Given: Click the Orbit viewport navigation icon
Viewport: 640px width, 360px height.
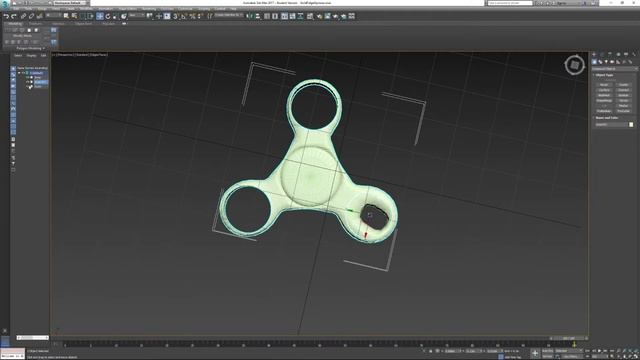Looking at the screenshot, I should click(x=630, y=356).
